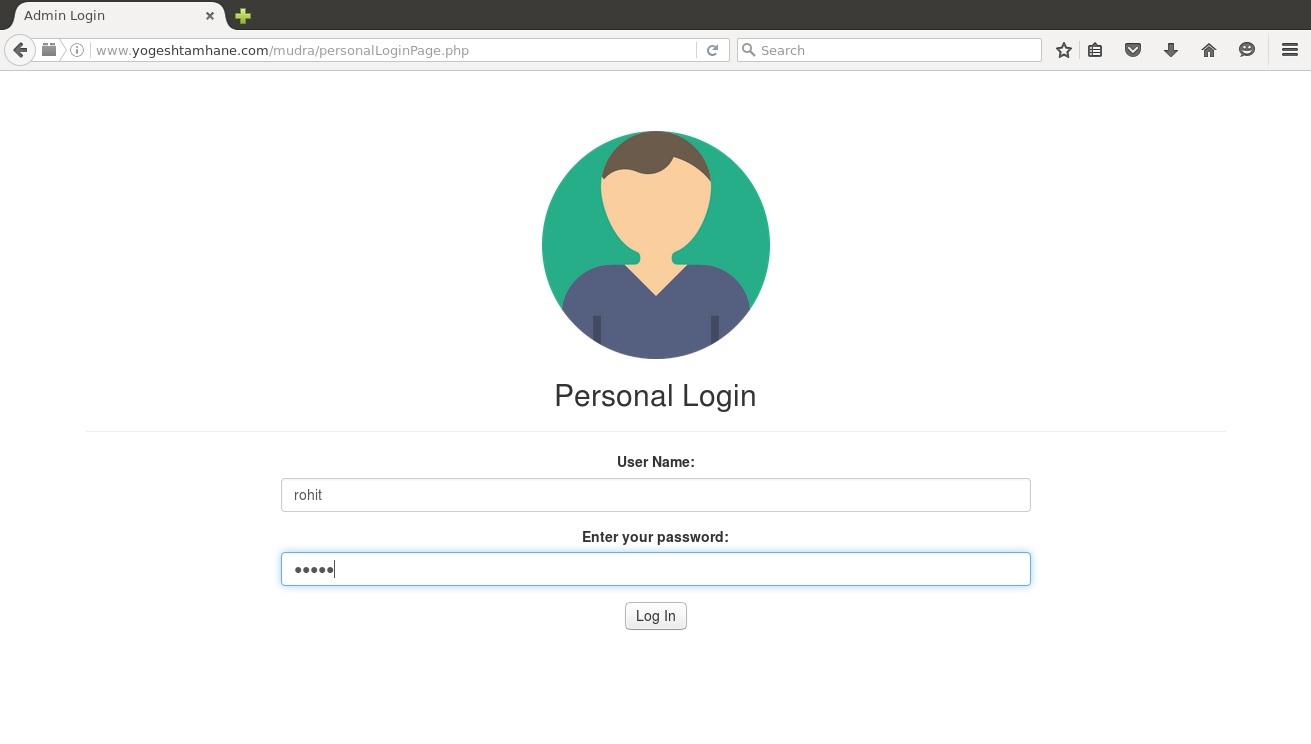
Task: Reload the page with the refresh icon
Action: point(712,50)
